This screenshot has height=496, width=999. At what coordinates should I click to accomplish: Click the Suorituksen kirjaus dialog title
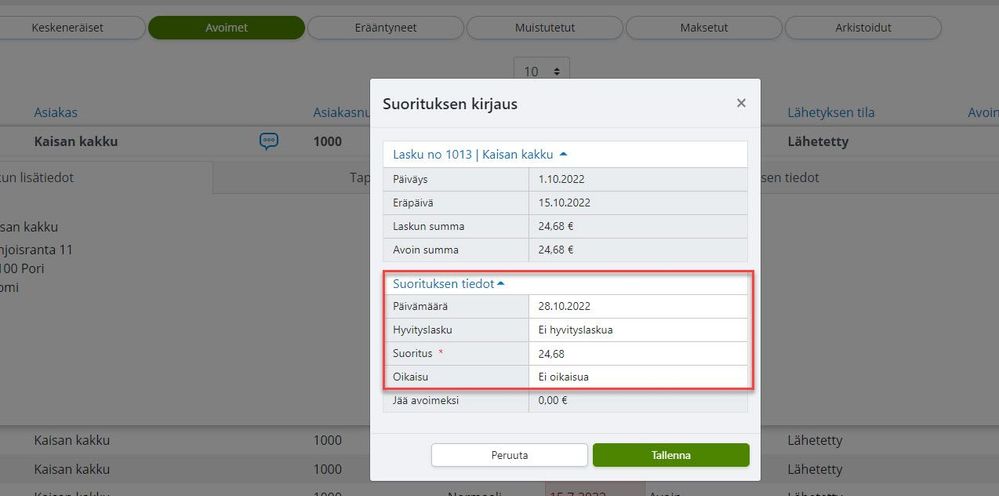click(450, 104)
